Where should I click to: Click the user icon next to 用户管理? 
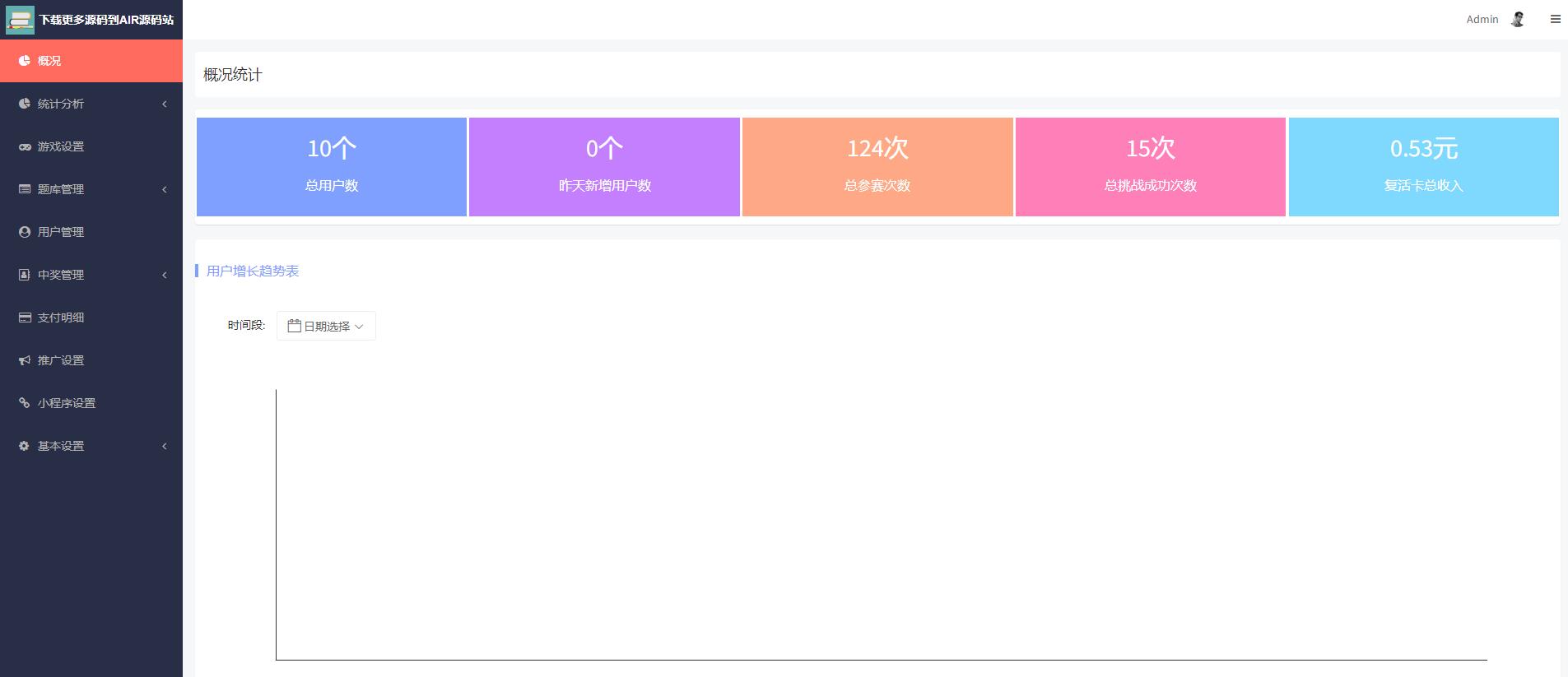coord(25,232)
